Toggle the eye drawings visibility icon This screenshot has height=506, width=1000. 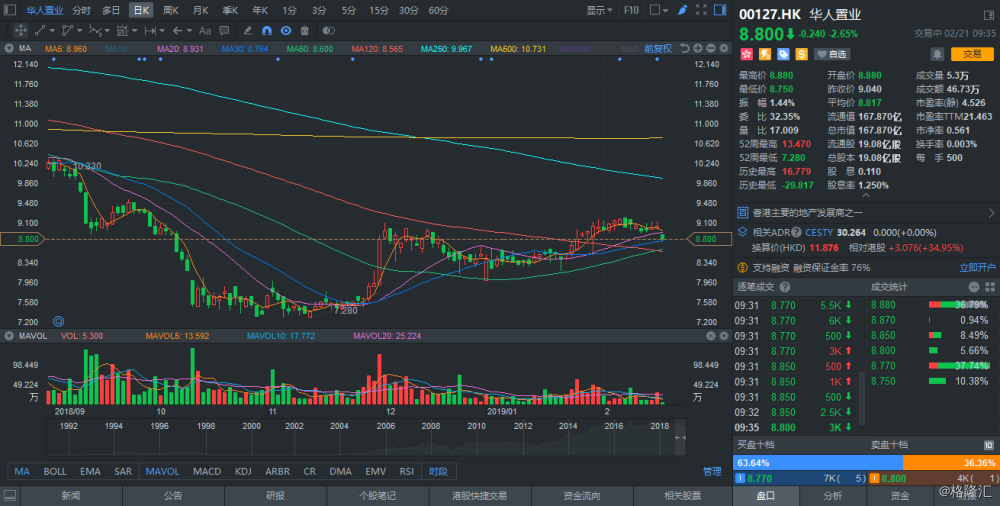point(286,30)
